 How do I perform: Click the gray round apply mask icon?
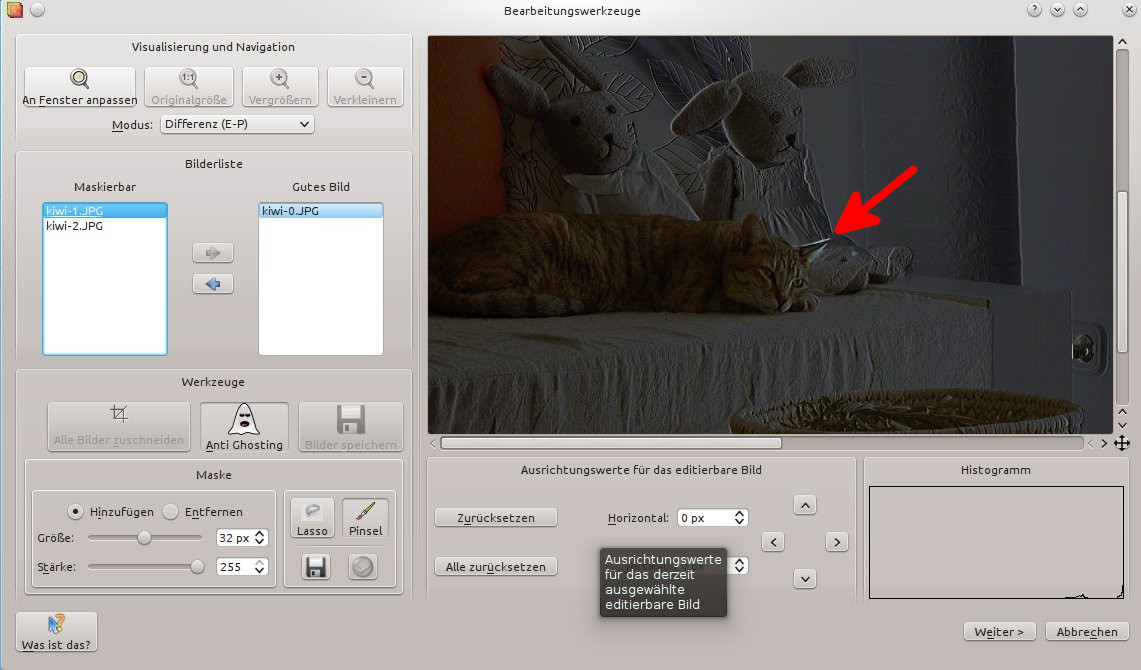(362, 567)
